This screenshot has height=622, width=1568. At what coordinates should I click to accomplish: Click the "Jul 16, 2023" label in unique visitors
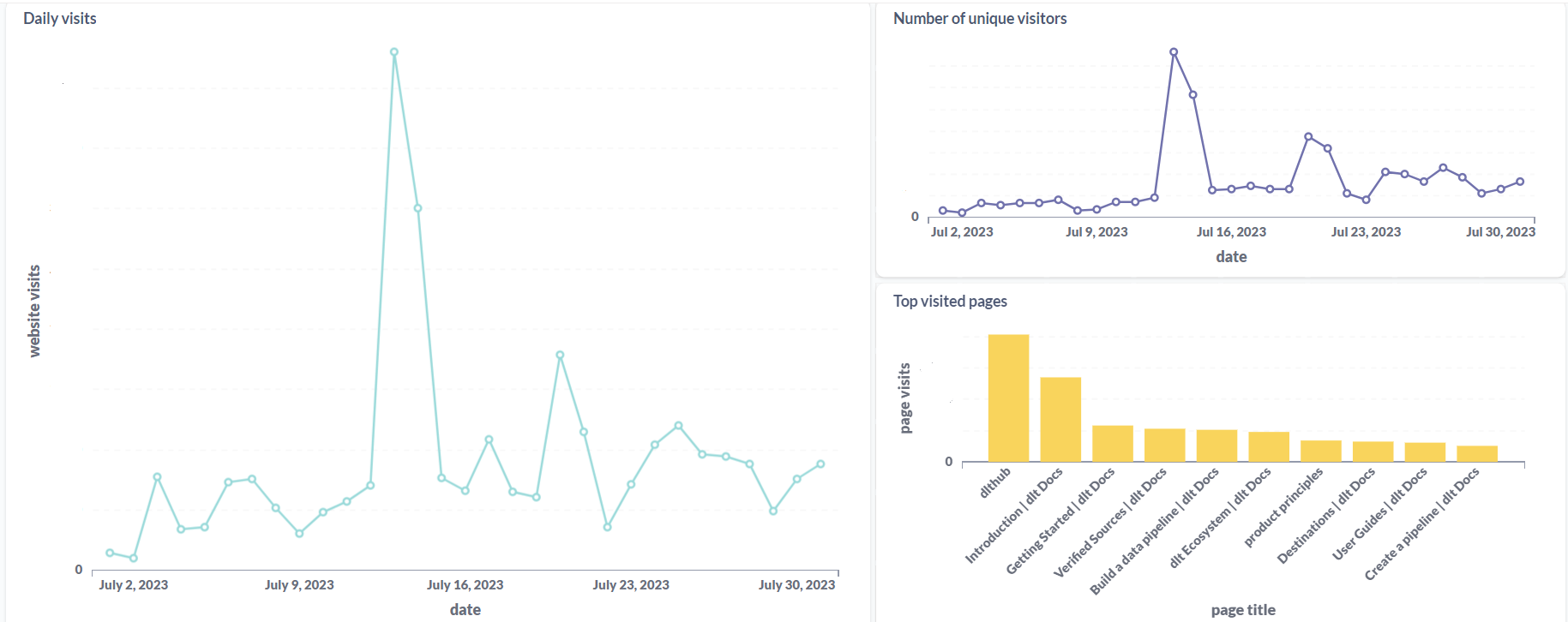click(1231, 231)
